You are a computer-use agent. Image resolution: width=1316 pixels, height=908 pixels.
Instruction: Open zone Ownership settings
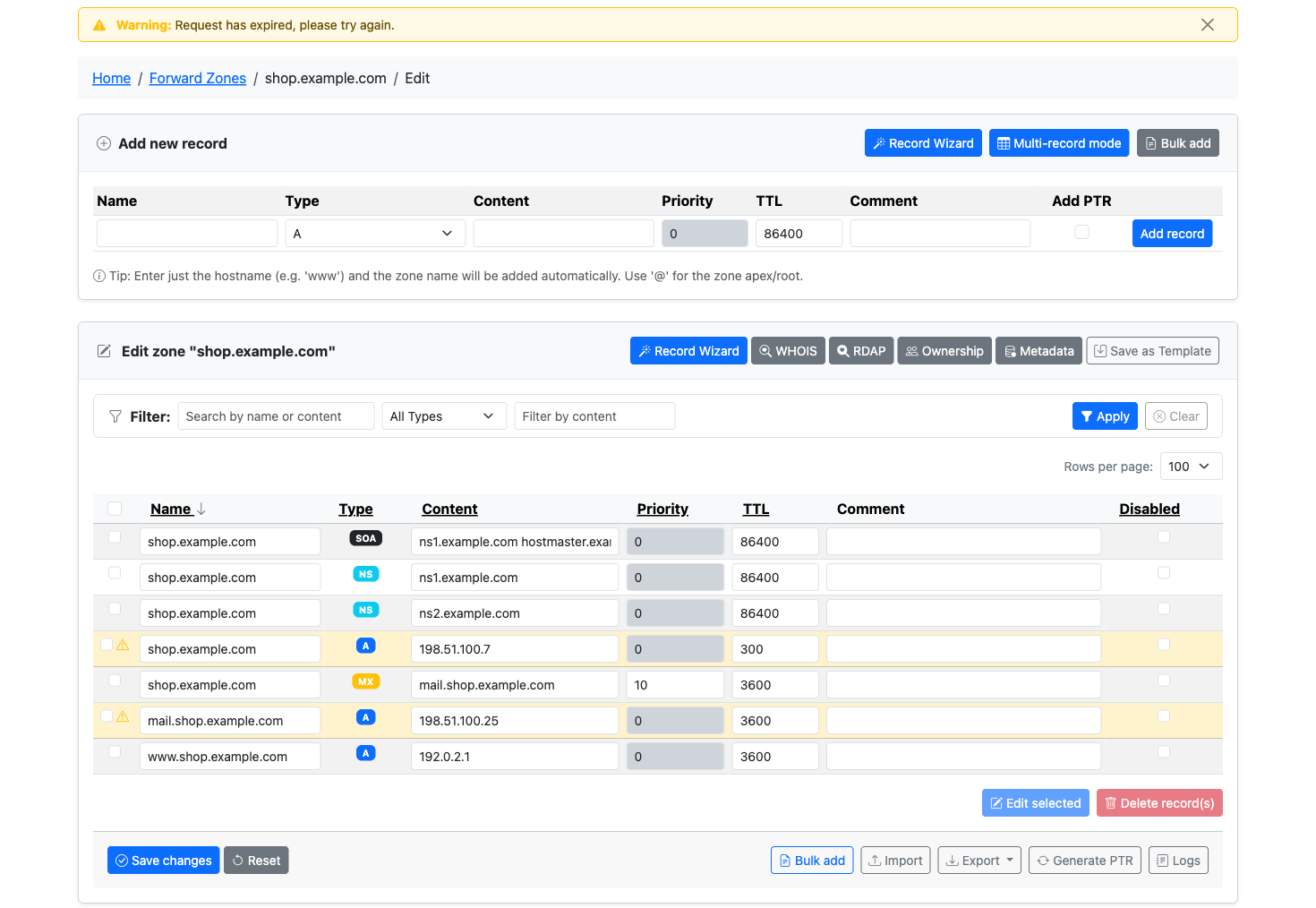pos(944,351)
